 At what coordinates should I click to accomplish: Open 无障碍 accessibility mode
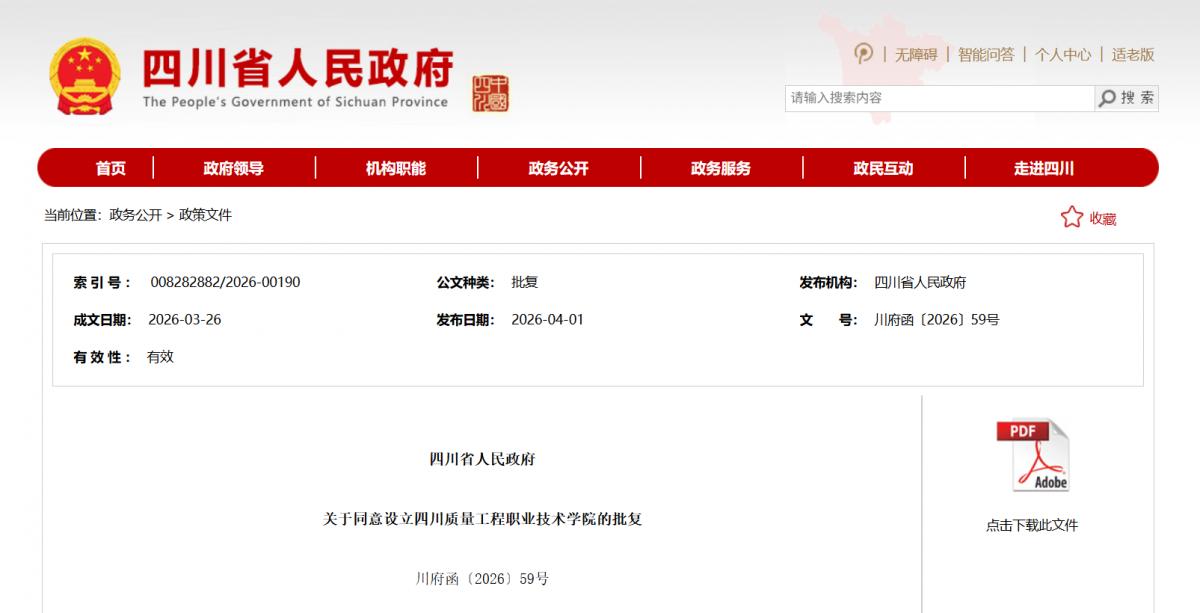click(915, 55)
